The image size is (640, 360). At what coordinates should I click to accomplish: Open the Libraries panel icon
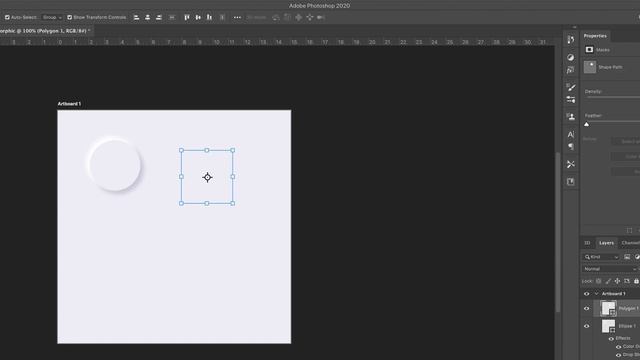[x=571, y=182]
